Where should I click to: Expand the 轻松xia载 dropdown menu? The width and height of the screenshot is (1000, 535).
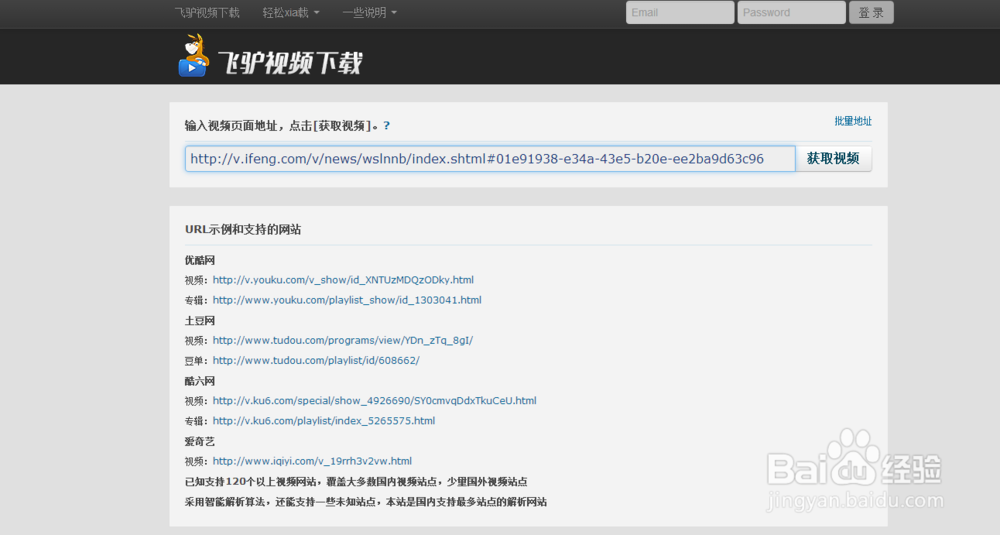[291, 13]
